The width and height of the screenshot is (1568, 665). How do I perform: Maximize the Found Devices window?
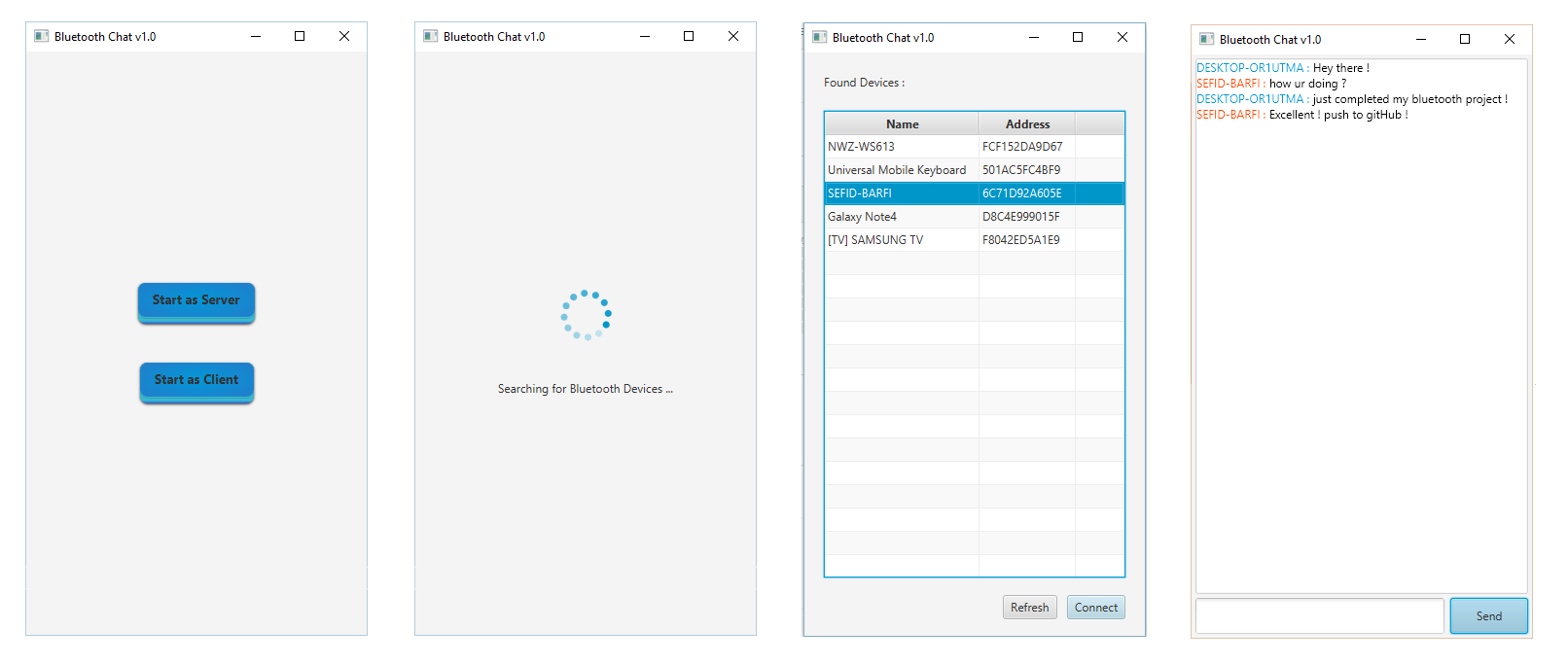click(x=1078, y=37)
